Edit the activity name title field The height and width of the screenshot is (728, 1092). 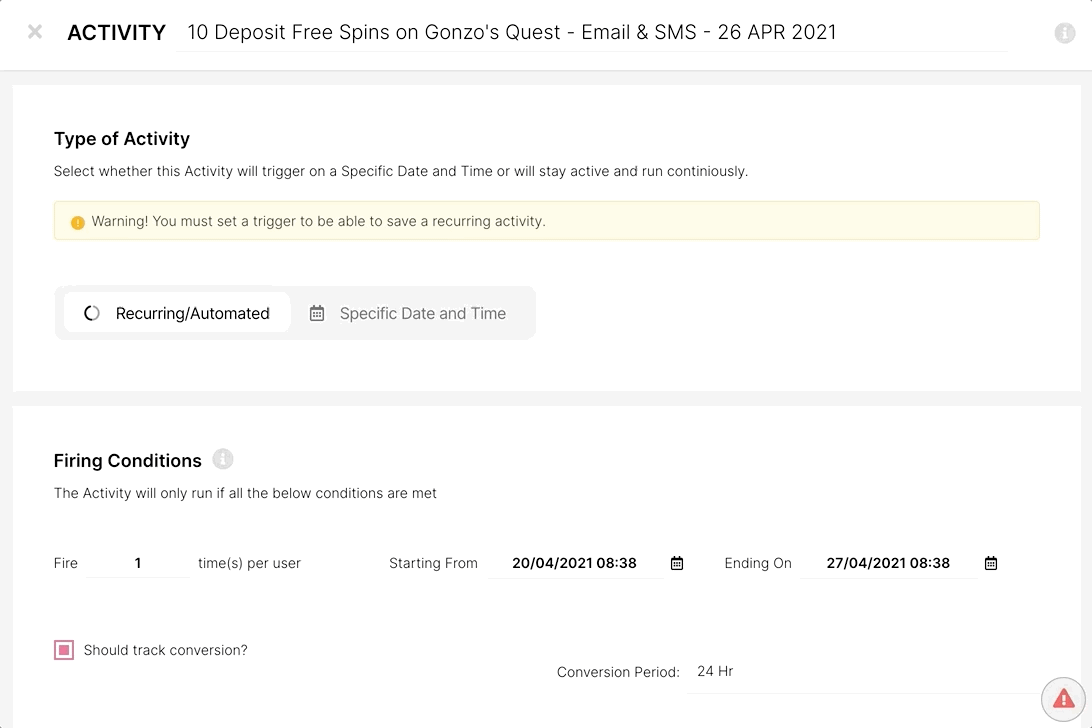(590, 32)
